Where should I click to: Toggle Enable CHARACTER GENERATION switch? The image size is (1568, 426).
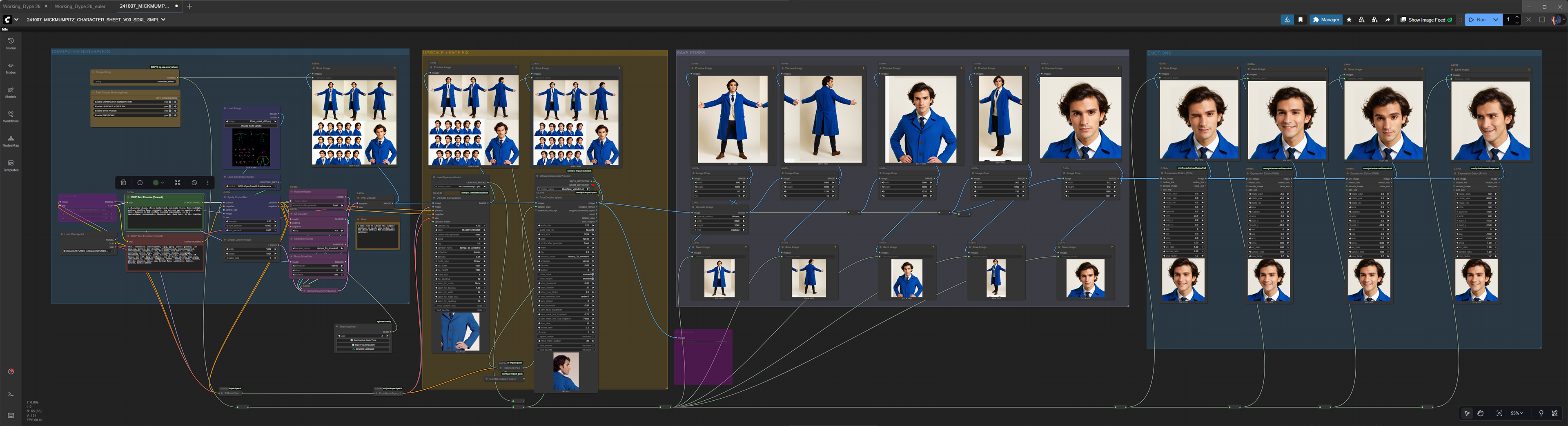tap(170, 102)
